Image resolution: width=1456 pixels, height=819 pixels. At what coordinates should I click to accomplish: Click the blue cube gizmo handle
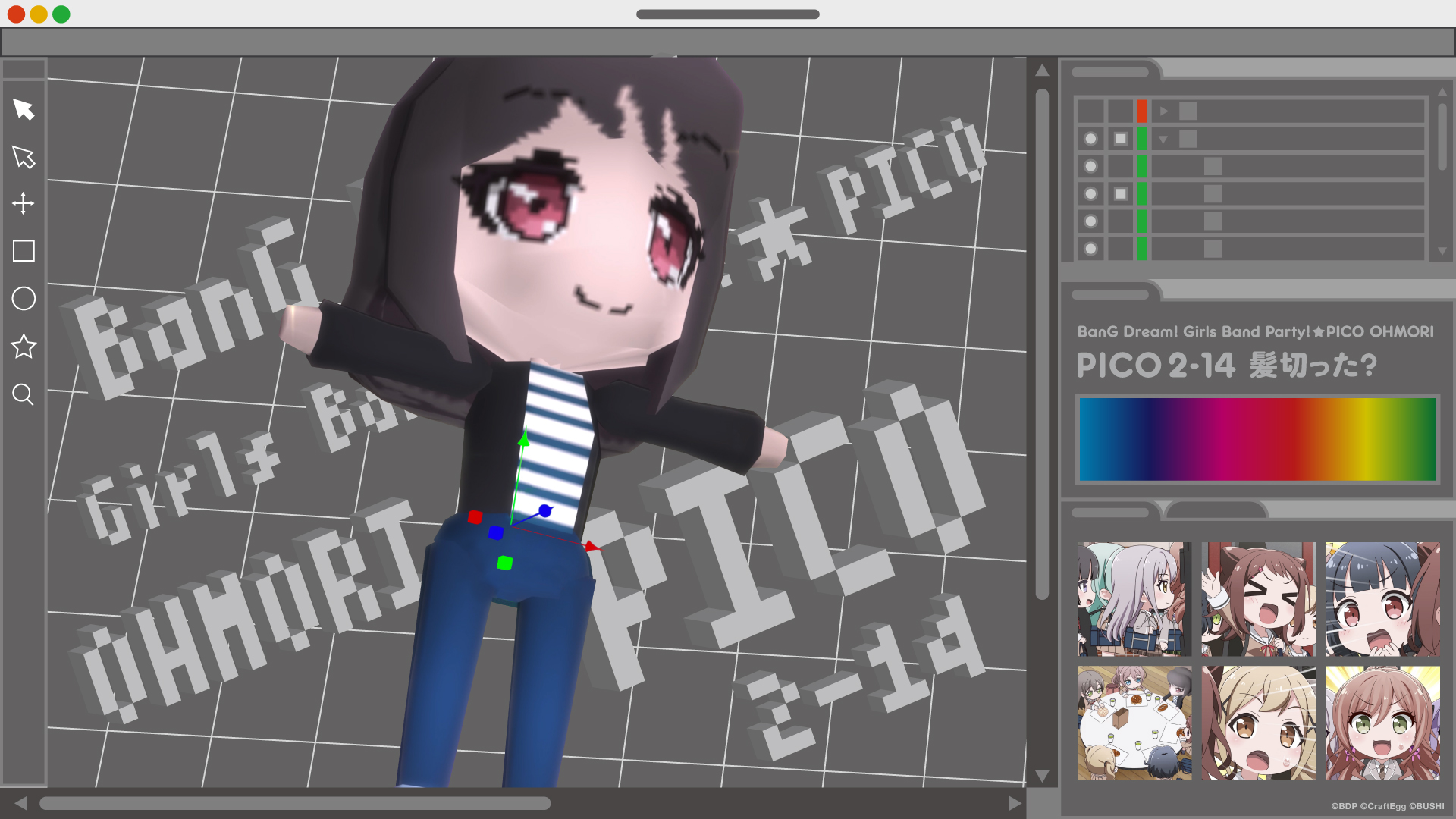[x=496, y=533]
